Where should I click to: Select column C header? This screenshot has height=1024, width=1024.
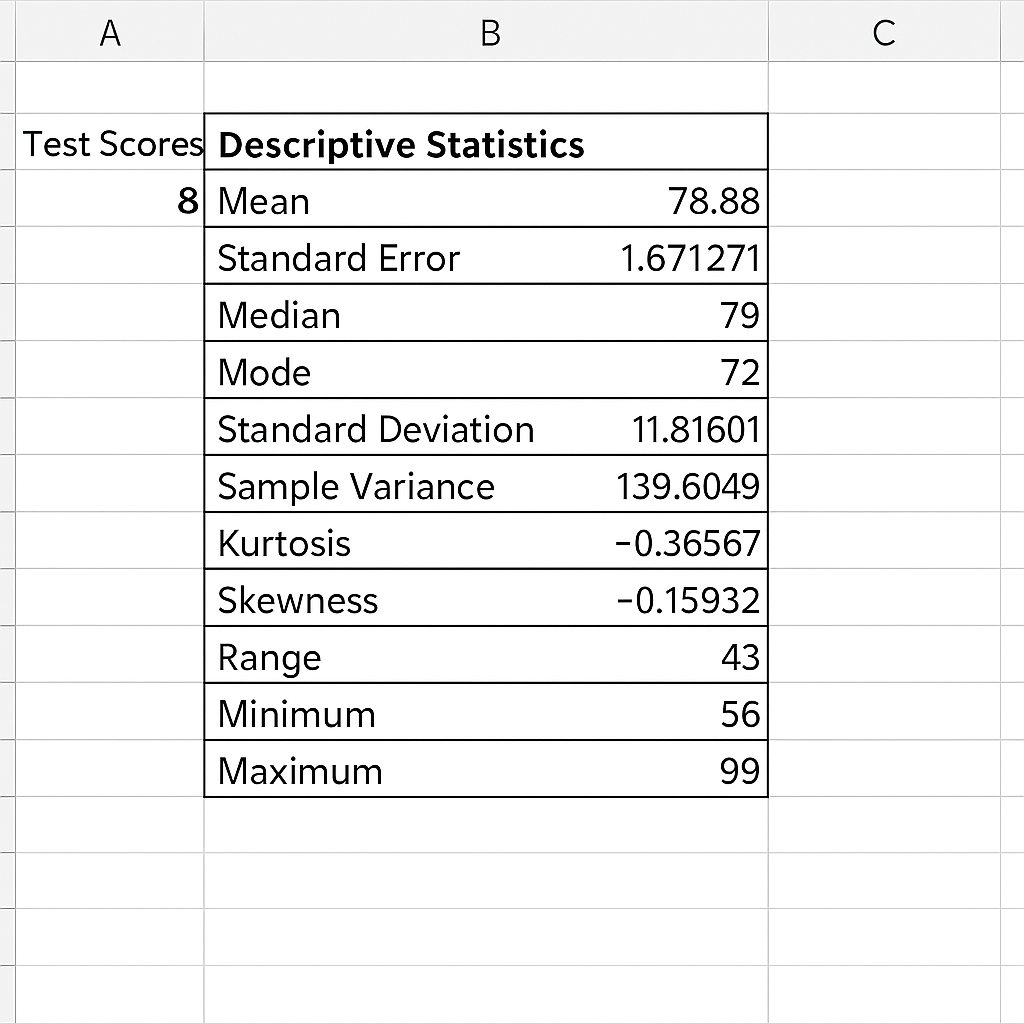[x=883, y=34]
